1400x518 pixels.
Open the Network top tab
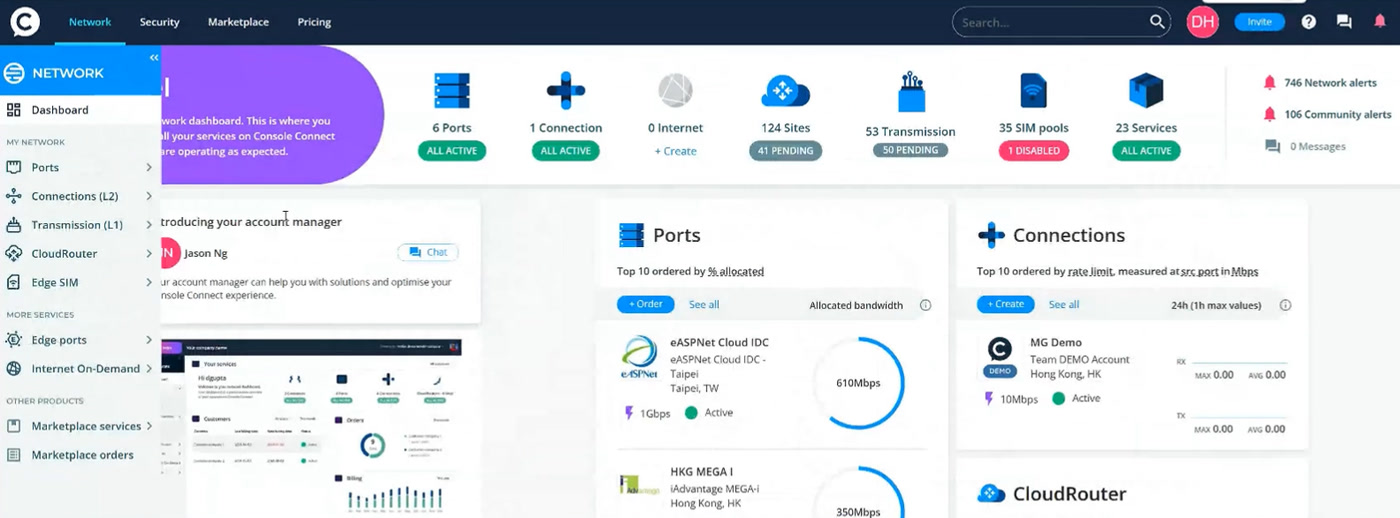coord(90,22)
